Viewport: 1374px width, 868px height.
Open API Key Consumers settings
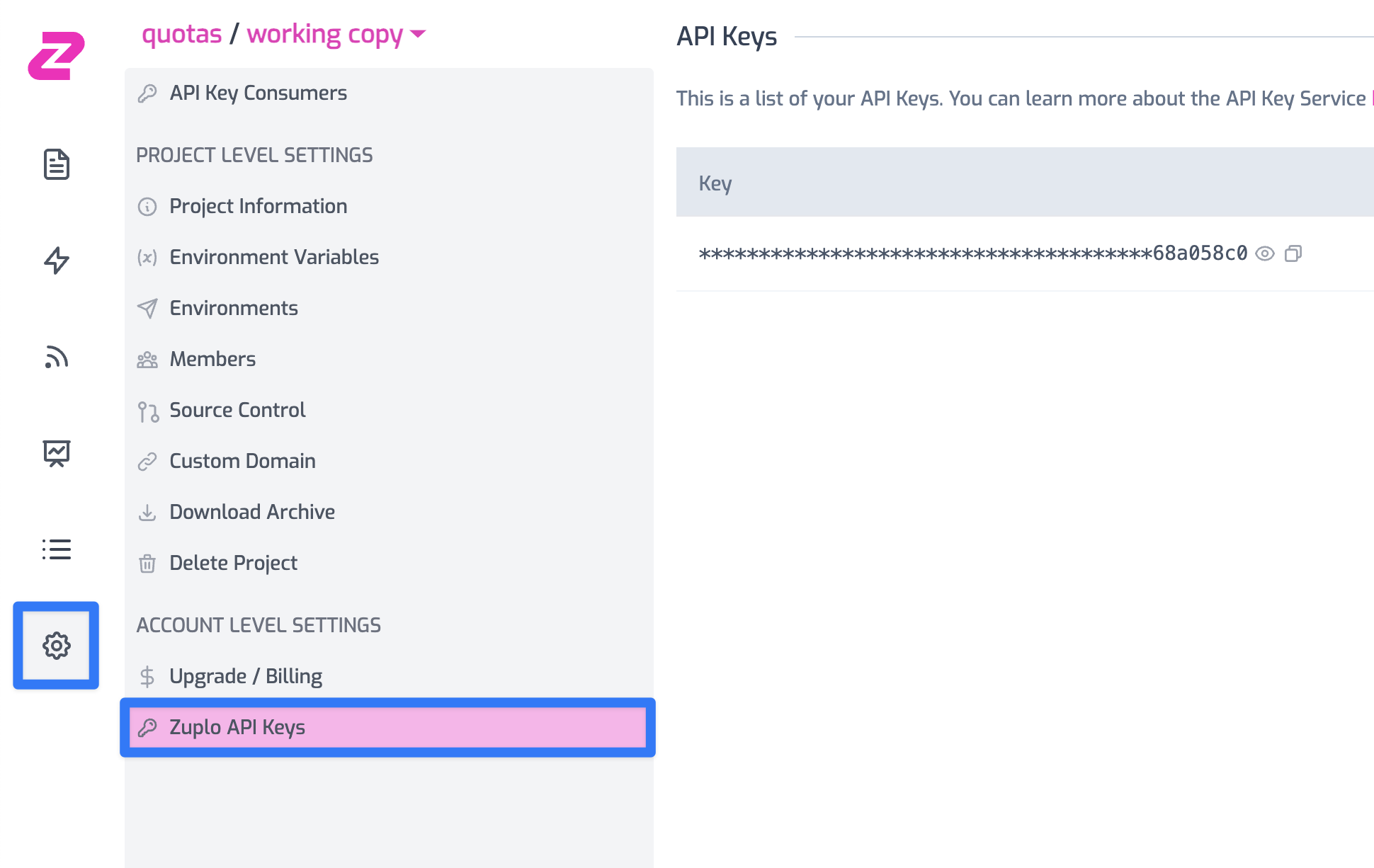point(258,93)
